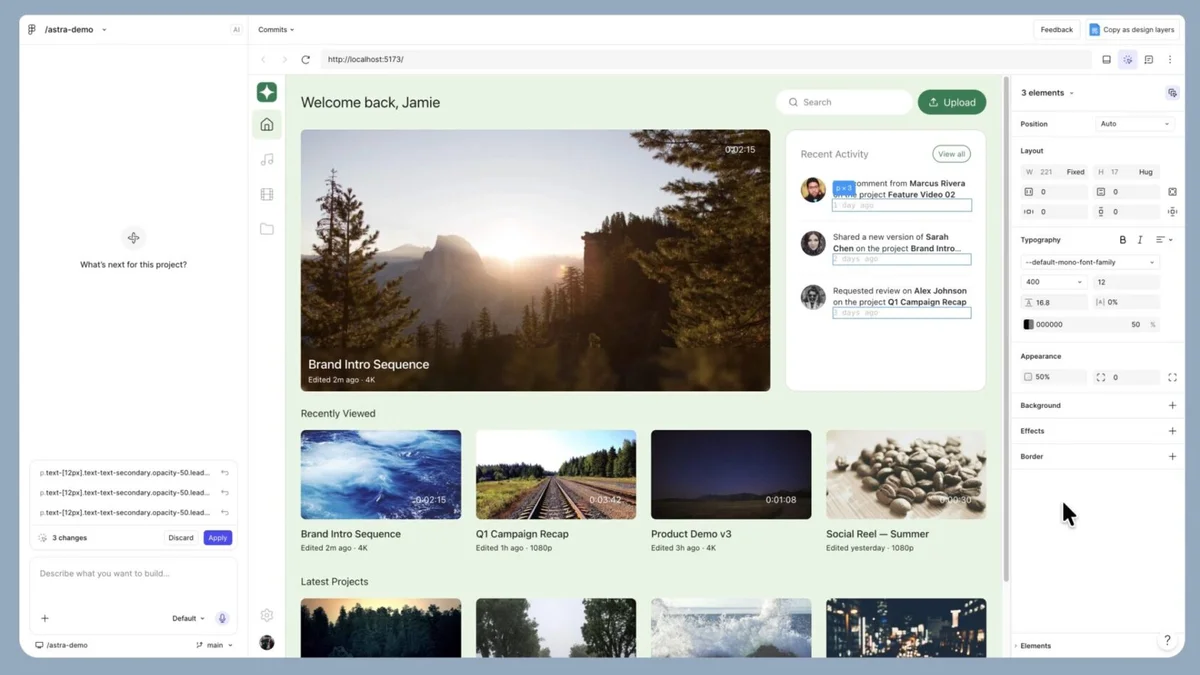Add a Background with the plus icon
This screenshot has width=1200, height=675.
pos(1172,405)
